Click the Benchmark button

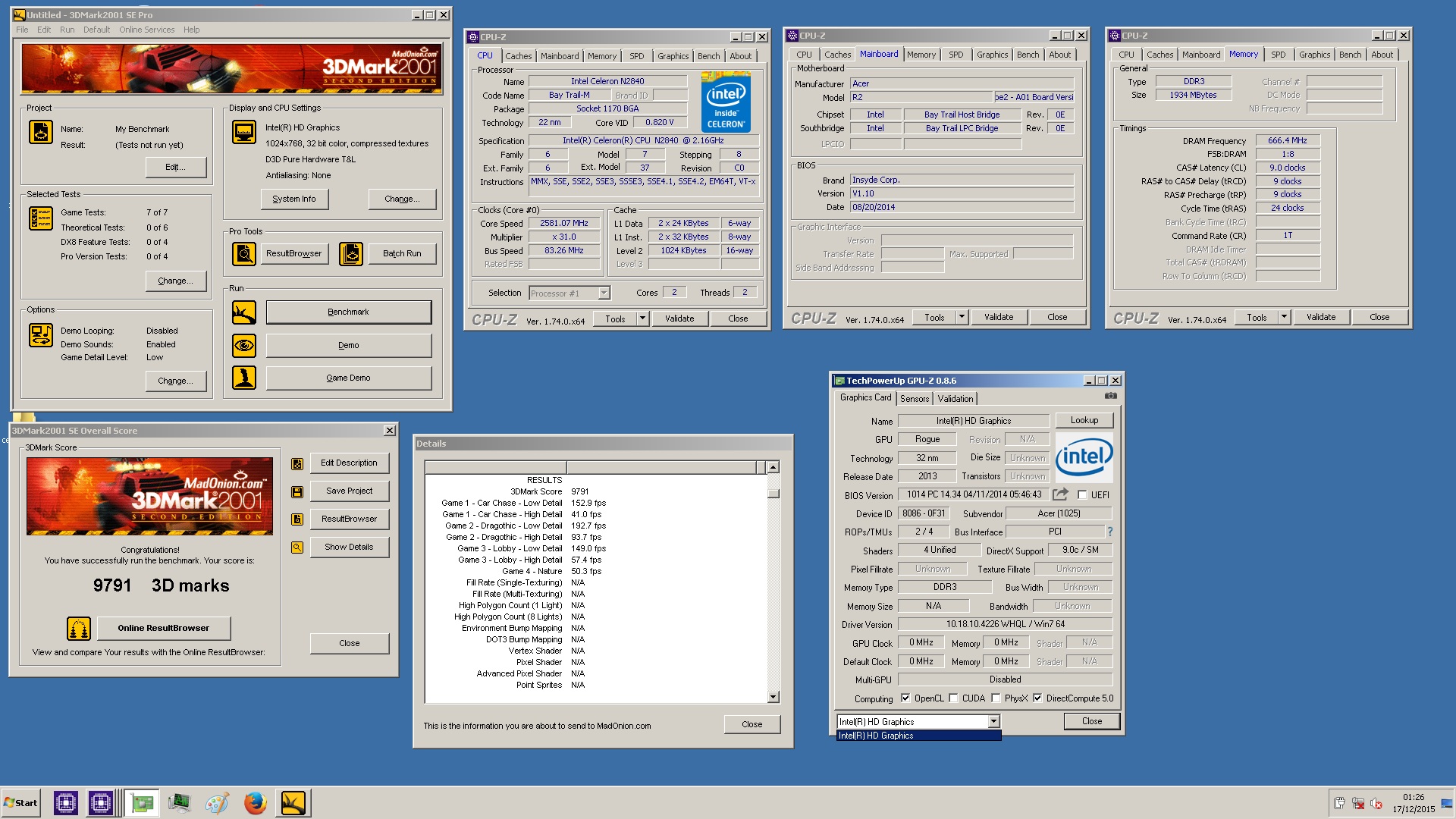pyautogui.click(x=348, y=312)
